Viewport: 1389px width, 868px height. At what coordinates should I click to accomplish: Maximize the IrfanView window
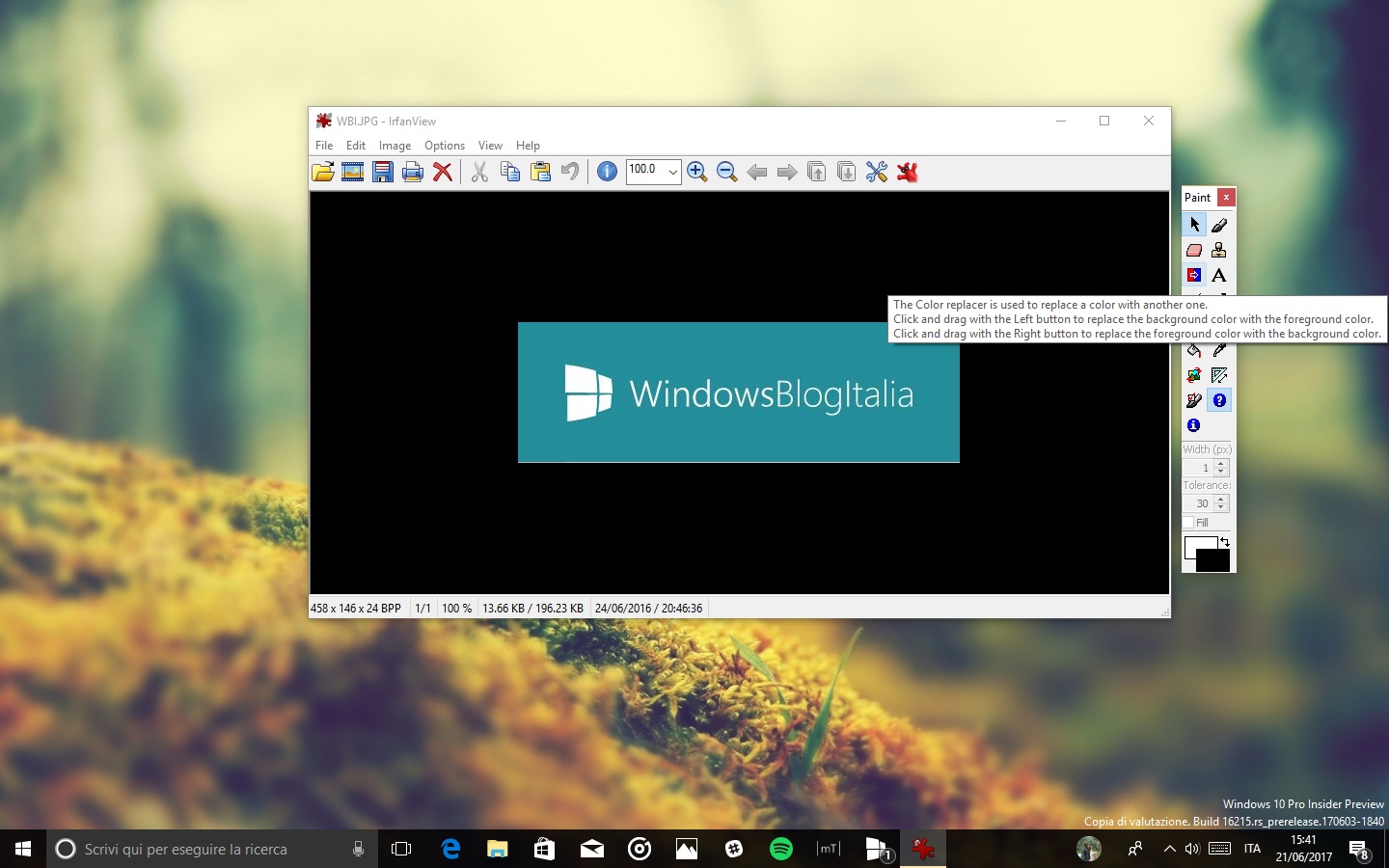point(1104,121)
